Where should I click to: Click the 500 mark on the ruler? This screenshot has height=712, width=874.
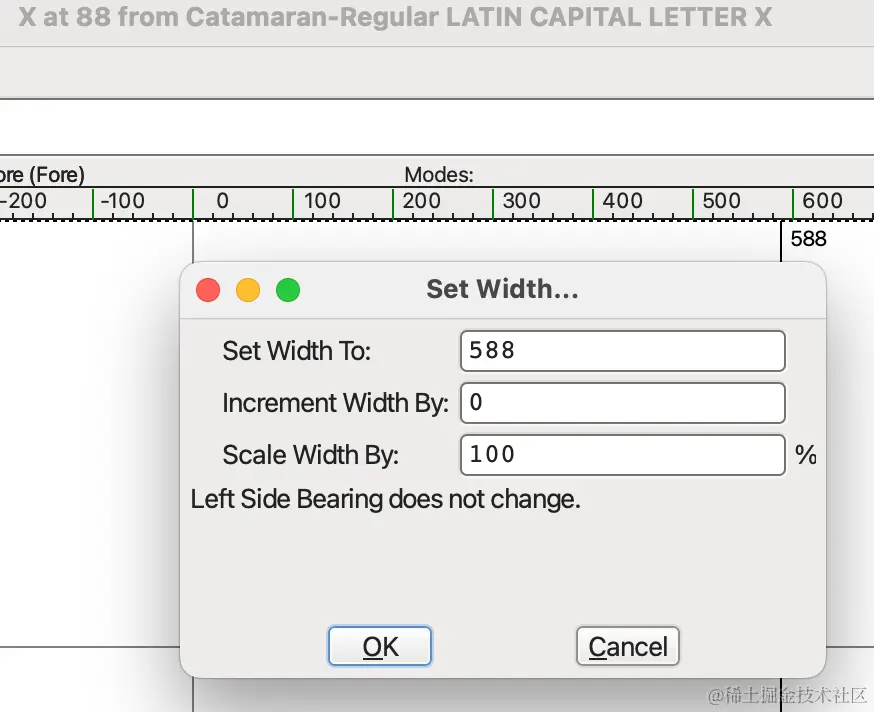coord(722,201)
